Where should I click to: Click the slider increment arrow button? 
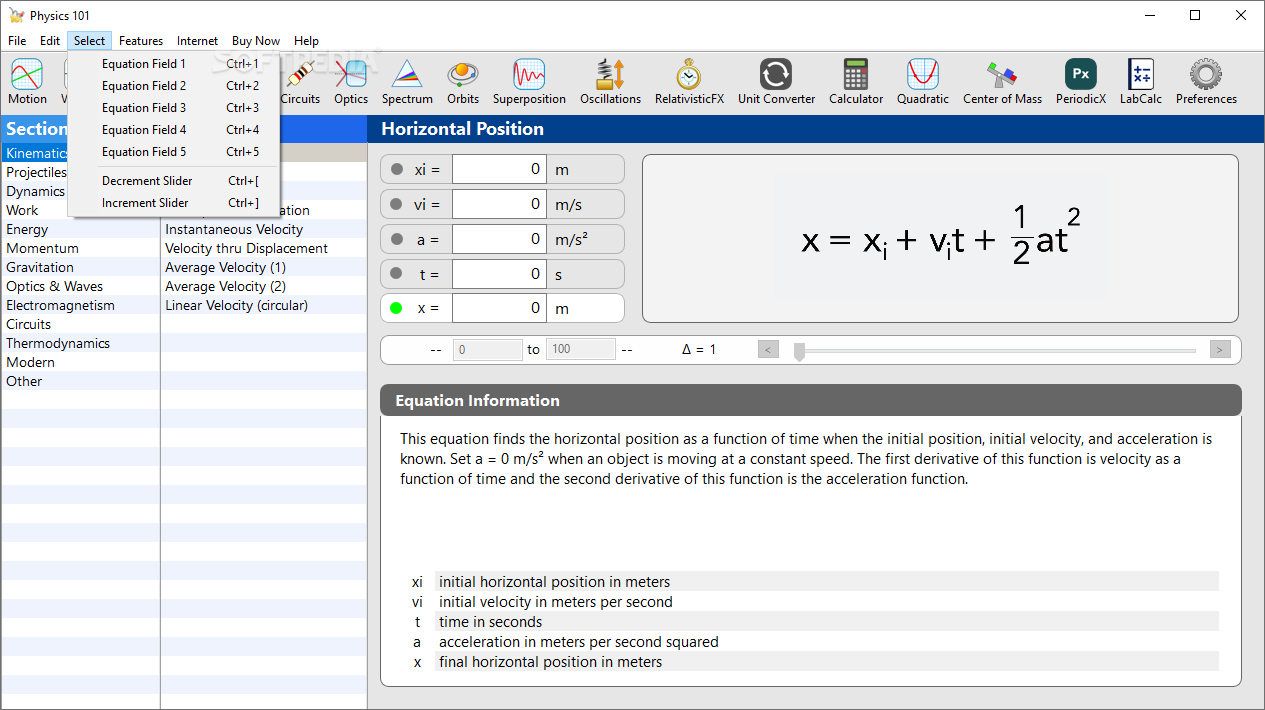tap(1220, 349)
